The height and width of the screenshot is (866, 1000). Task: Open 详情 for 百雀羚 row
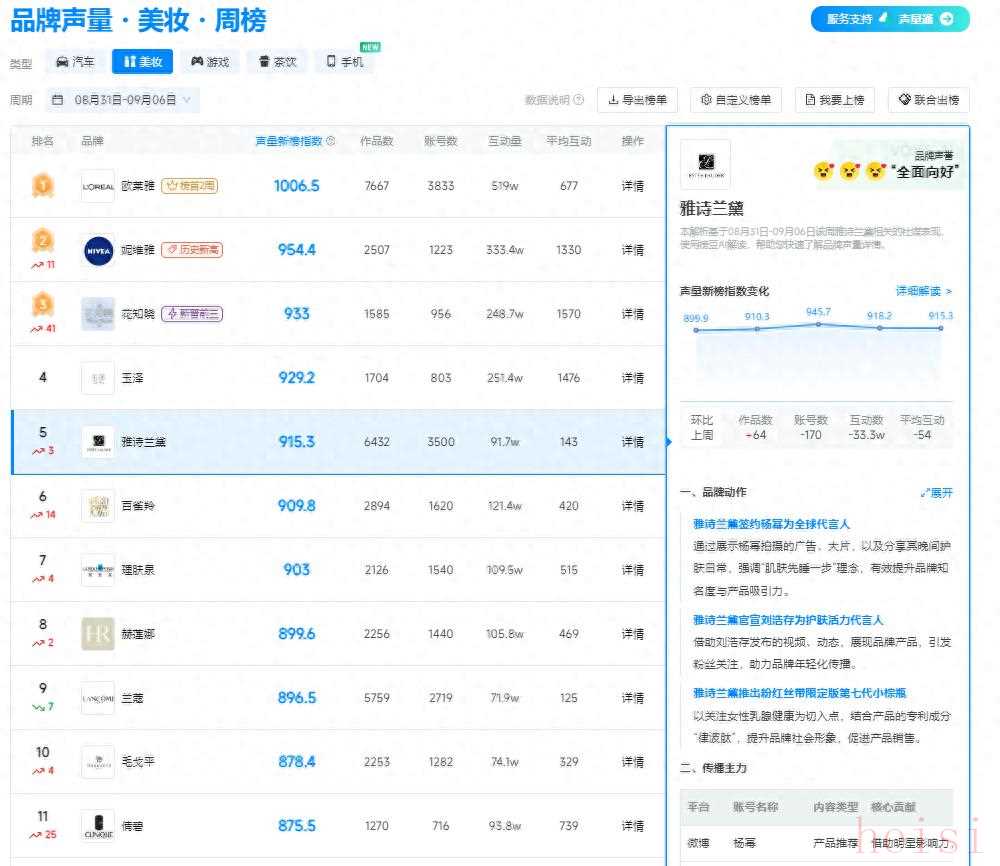point(632,506)
